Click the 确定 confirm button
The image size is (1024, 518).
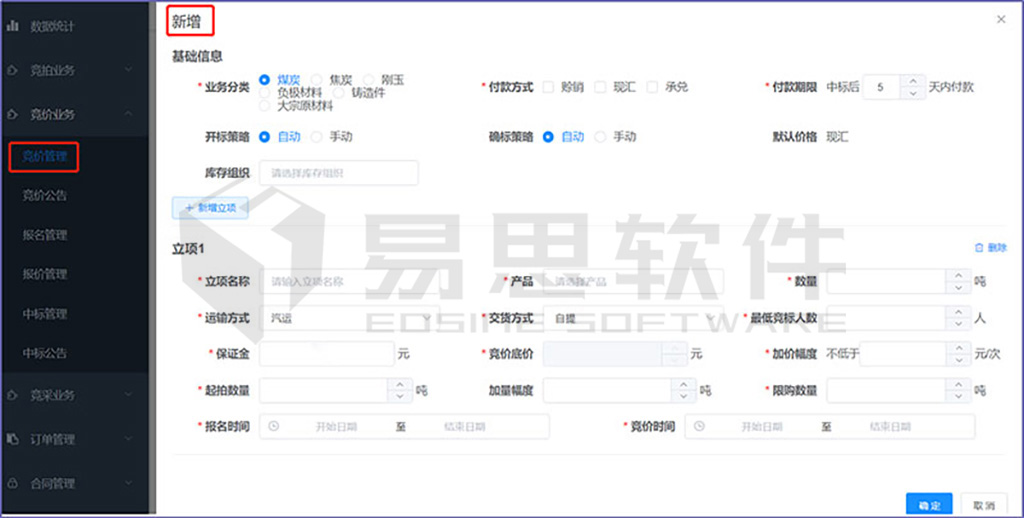coord(929,505)
